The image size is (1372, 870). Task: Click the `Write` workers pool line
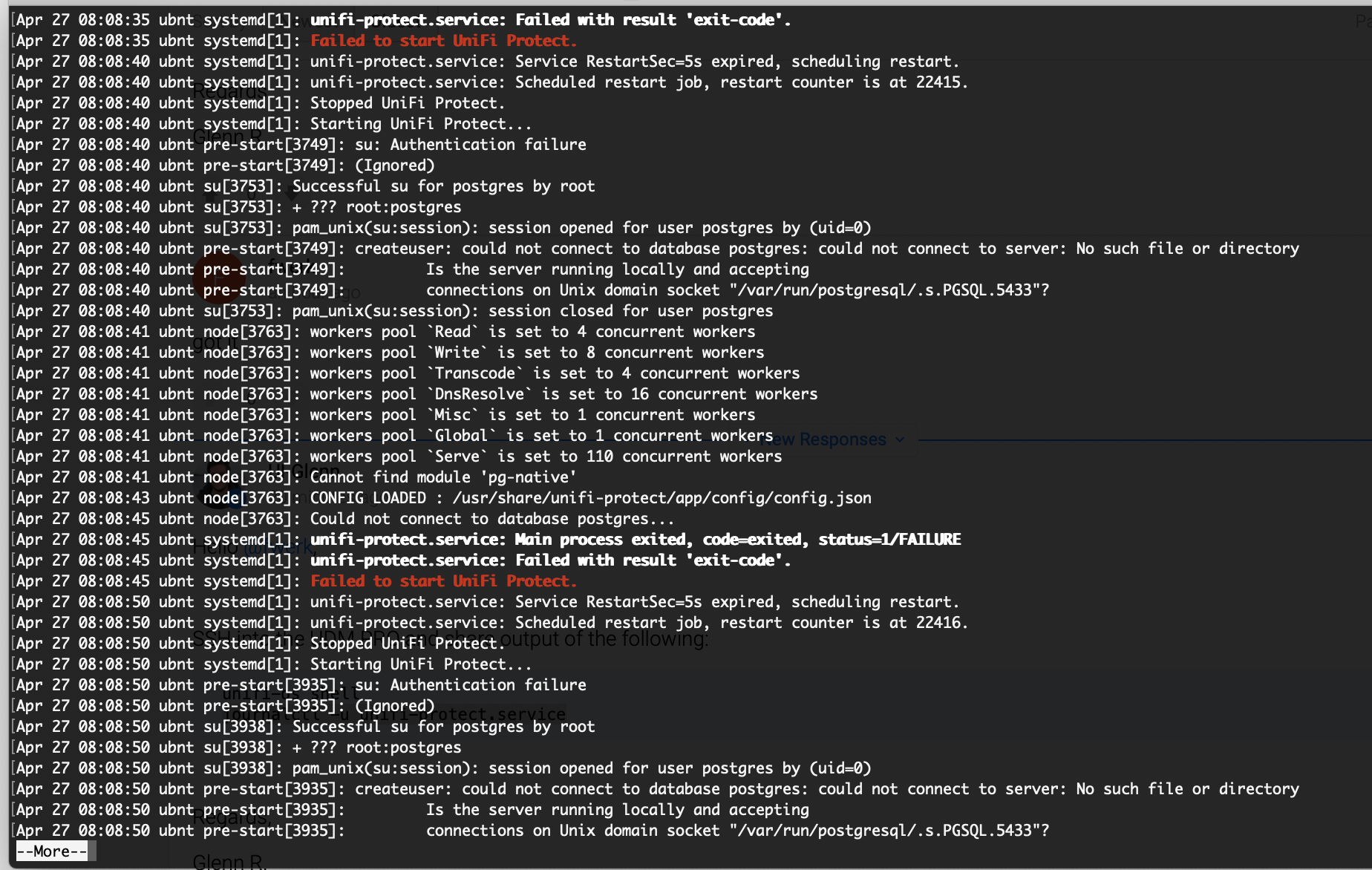(x=536, y=353)
